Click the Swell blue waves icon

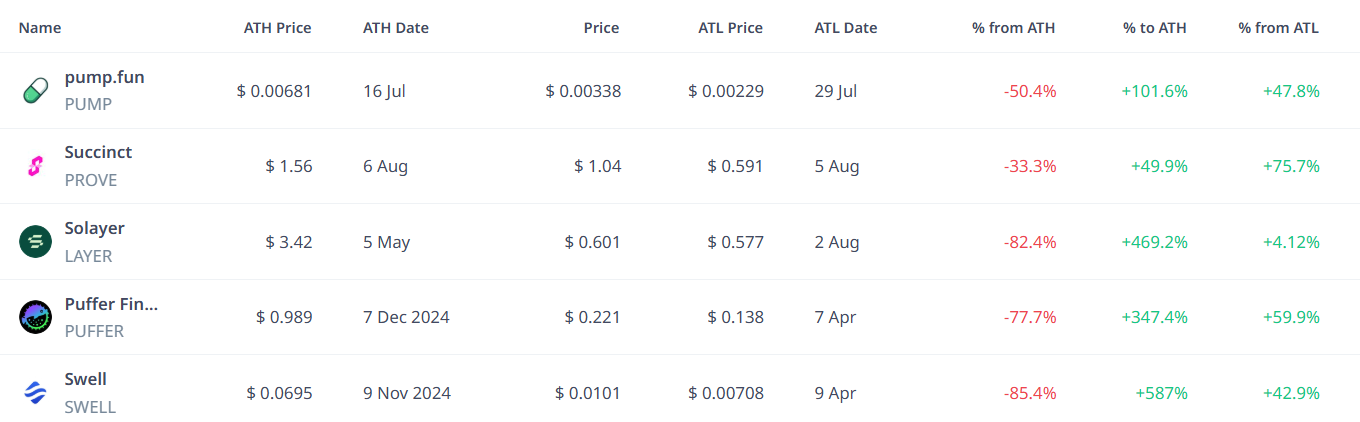(35, 393)
